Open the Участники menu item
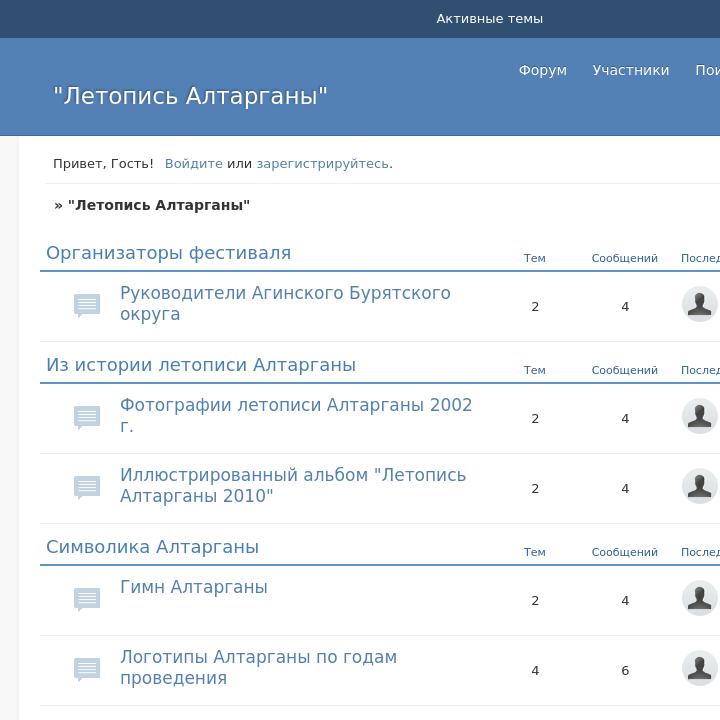Screen dimensions: 720x720 (x=631, y=70)
